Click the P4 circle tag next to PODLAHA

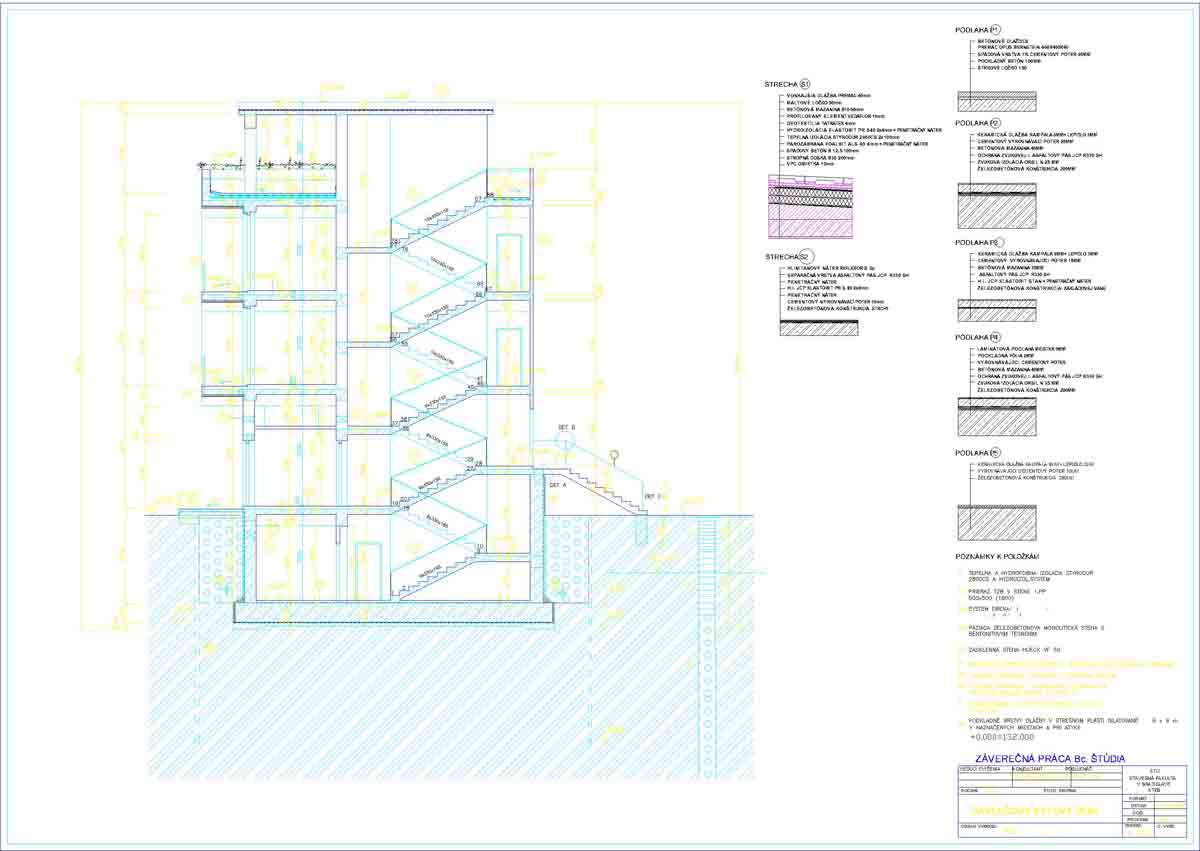(x=995, y=338)
